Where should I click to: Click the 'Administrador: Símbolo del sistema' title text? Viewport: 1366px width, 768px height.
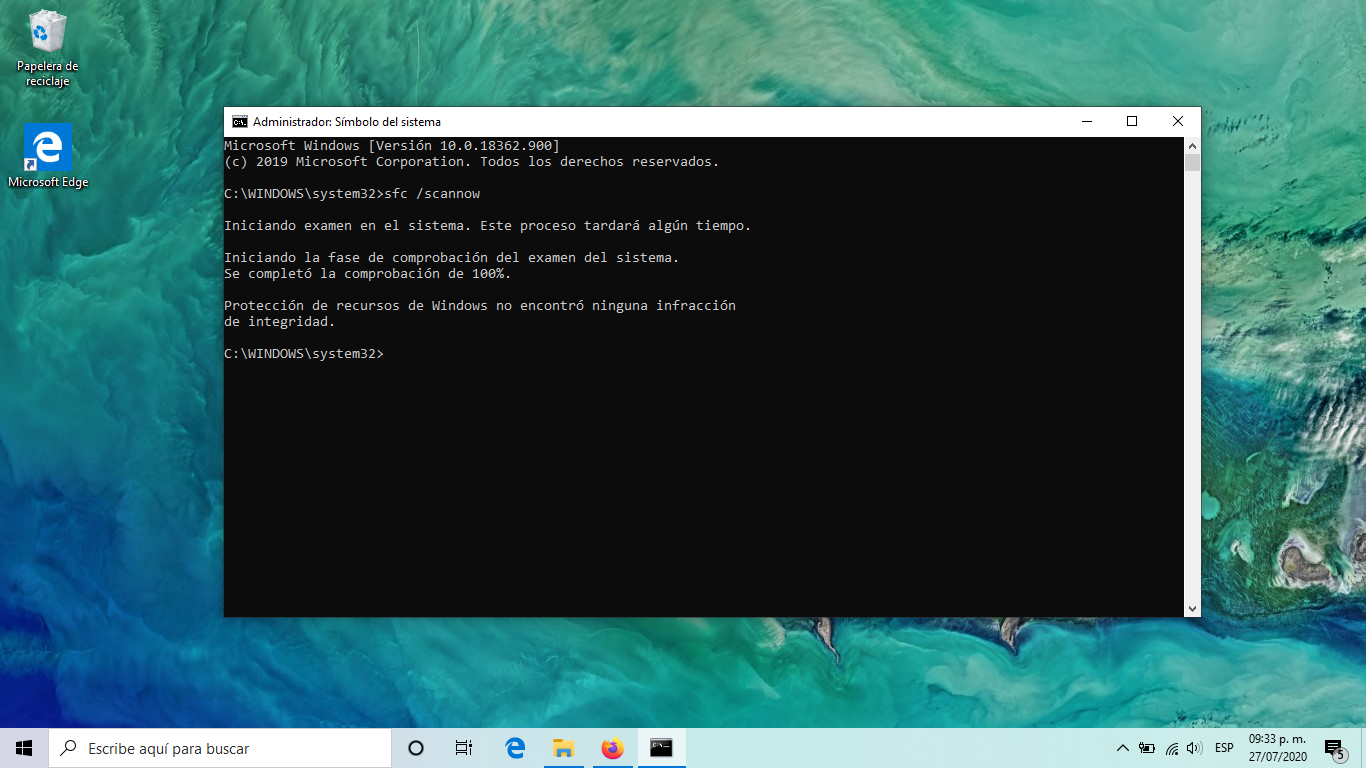346,122
